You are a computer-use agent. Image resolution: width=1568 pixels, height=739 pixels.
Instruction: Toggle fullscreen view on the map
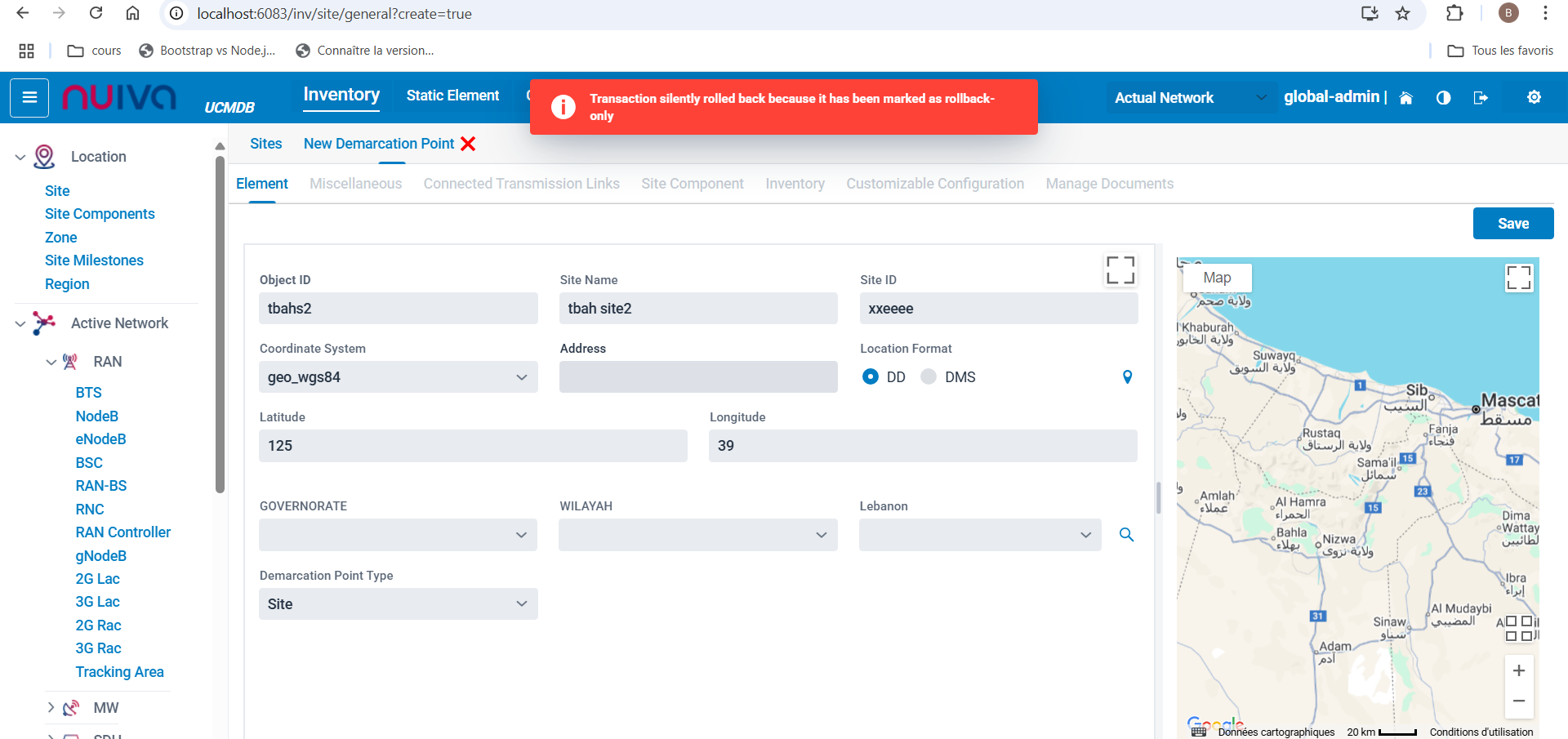coord(1518,278)
